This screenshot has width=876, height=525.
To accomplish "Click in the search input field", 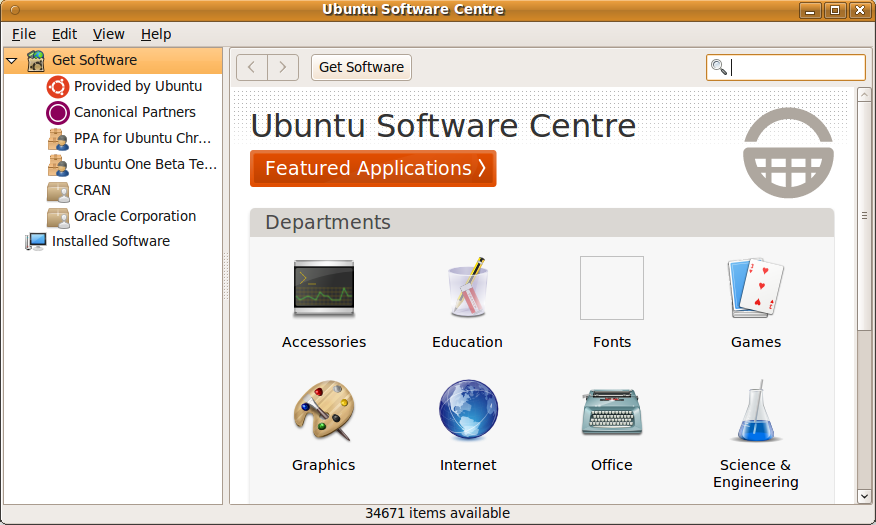I will pyautogui.click(x=786, y=68).
